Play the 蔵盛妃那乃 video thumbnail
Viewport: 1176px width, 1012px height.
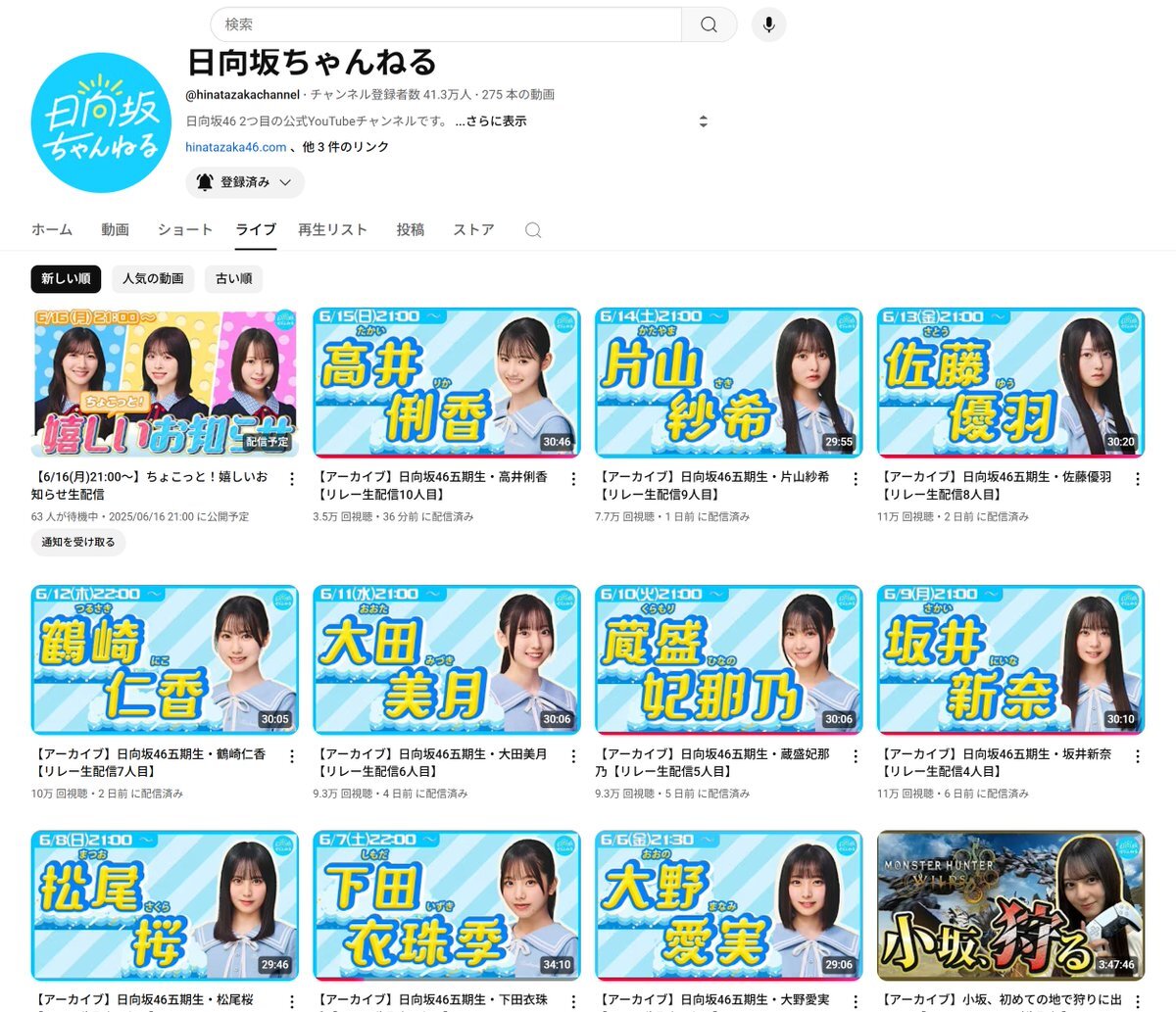pos(729,660)
